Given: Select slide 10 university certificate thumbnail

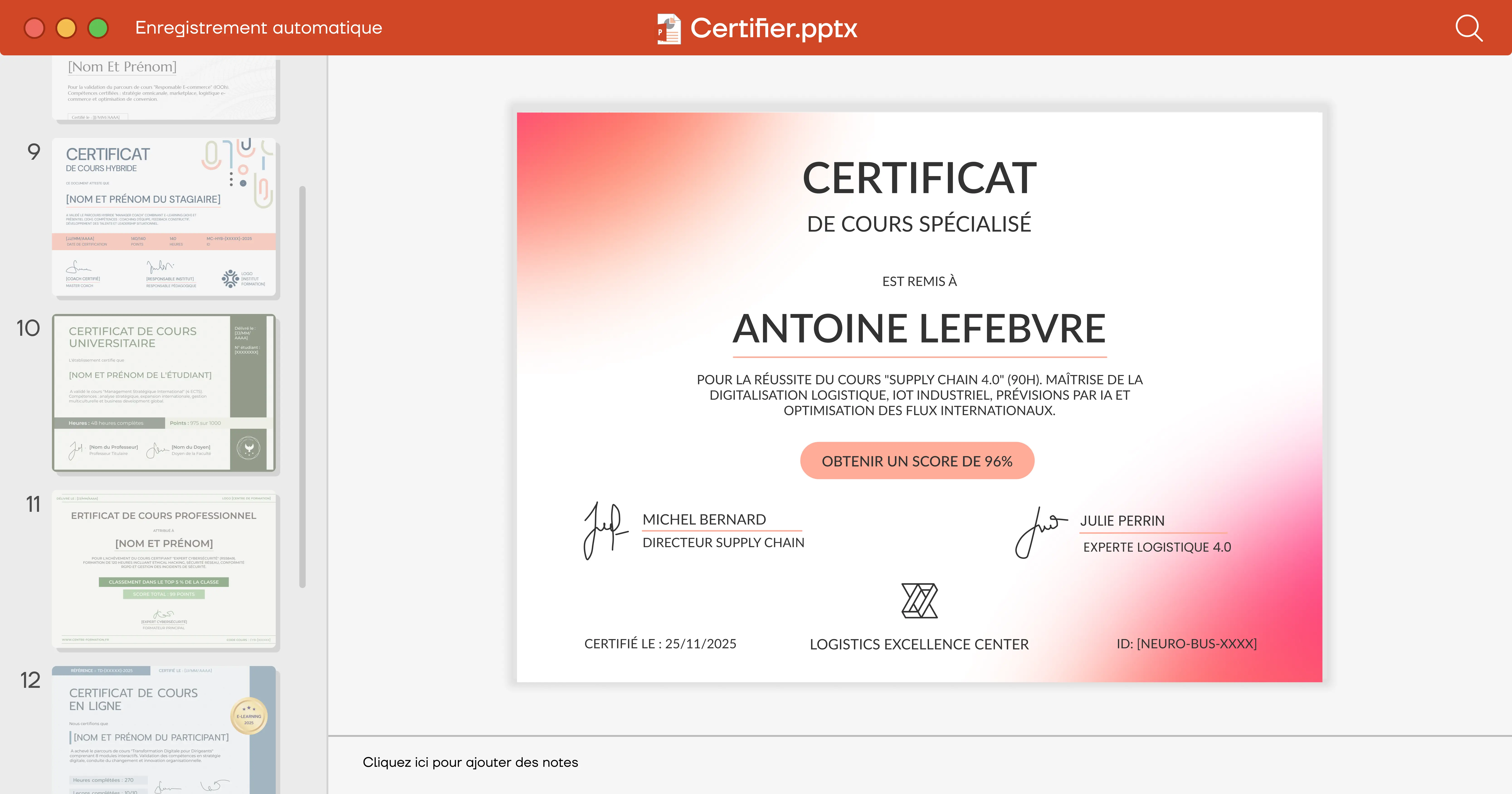Looking at the screenshot, I should click(x=164, y=392).
